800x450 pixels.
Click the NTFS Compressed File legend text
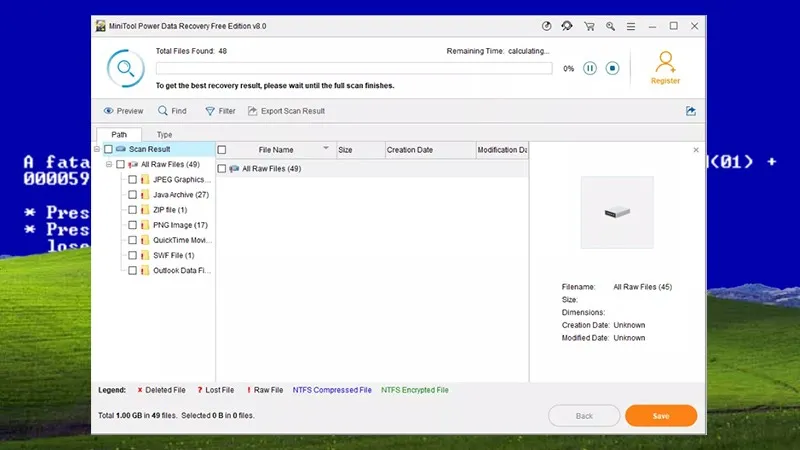click(332, 390)
